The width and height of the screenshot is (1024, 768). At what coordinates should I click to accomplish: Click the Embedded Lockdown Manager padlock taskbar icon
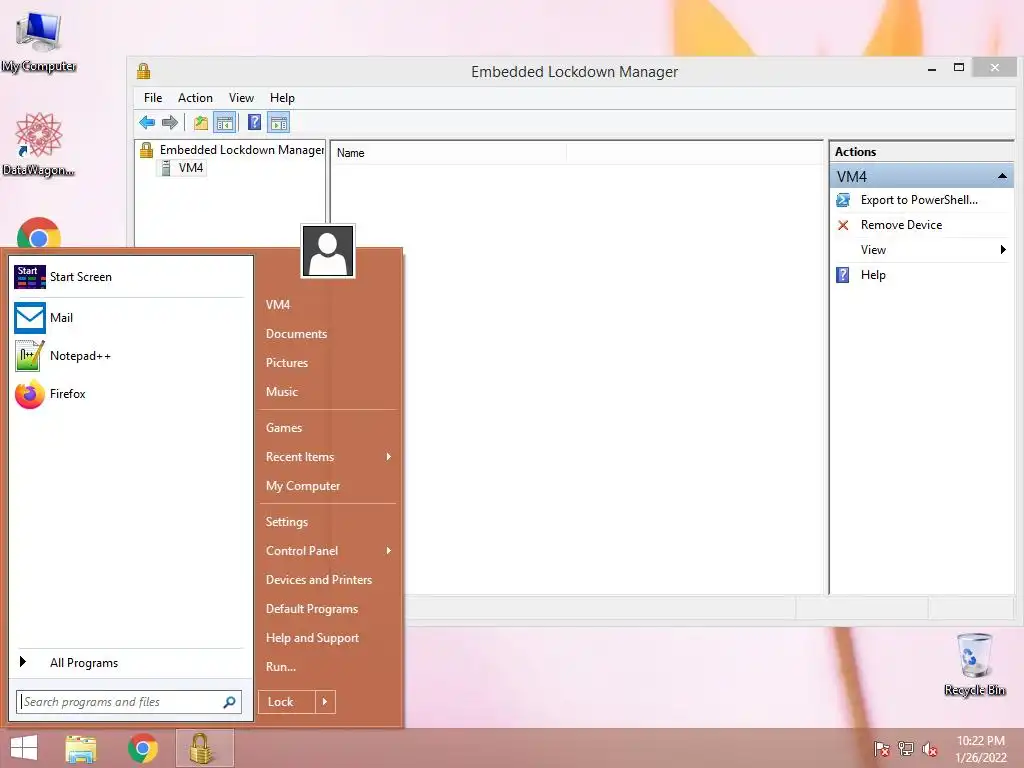[x=204, y=748]
